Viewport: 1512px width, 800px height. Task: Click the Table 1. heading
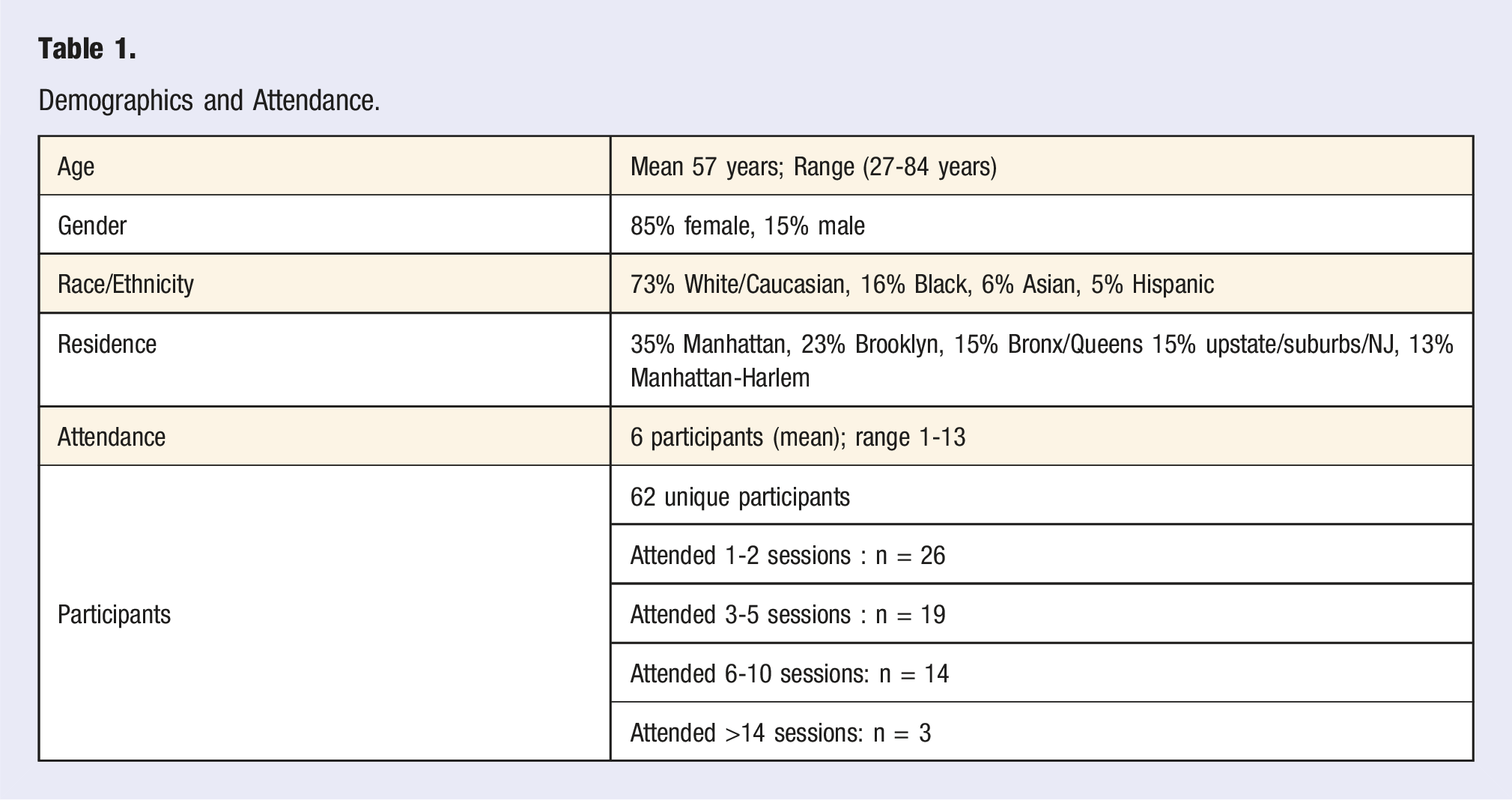pos(87,49)
